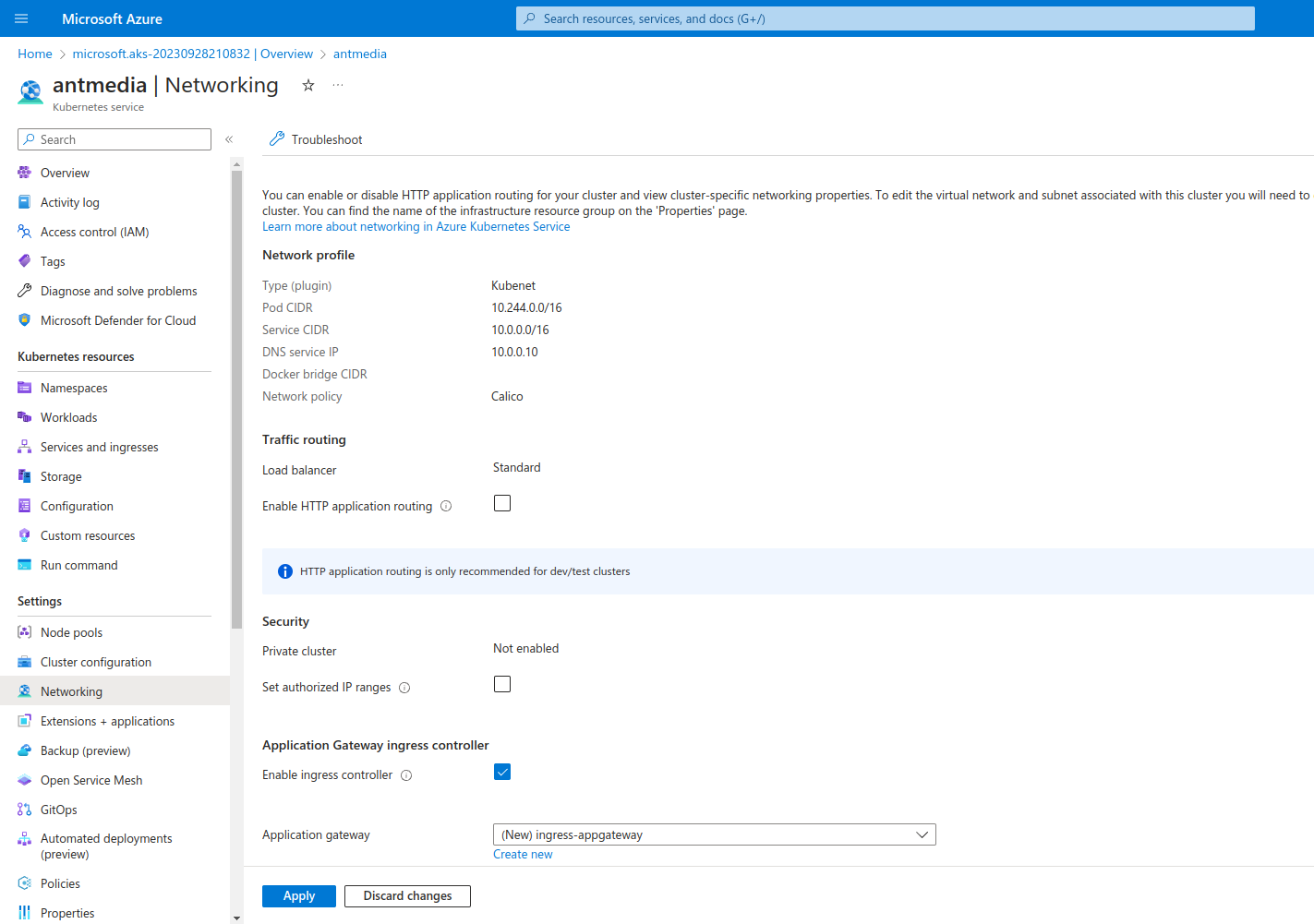The height and width of the screenshot is (924, 1314).
Task: Click the Microsoft Defender for Cloud shield icon
Action: tap(25, 320)
